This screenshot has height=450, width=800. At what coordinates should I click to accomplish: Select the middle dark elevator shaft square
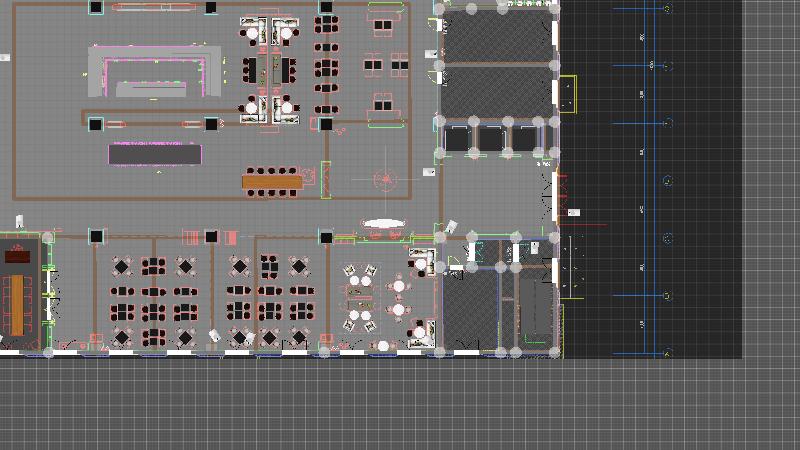click(x=491, y=138)
